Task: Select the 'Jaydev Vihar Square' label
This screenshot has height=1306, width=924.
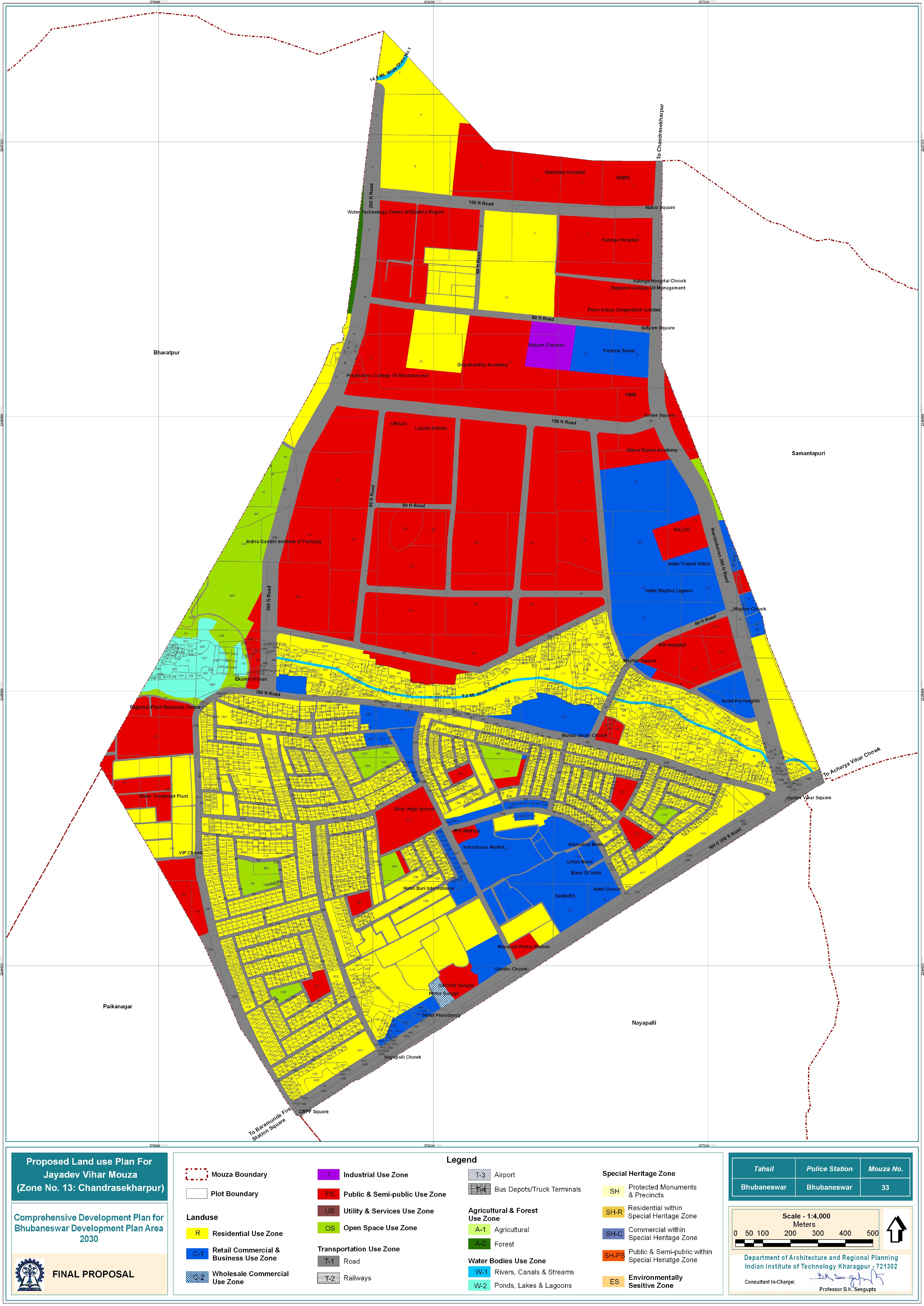Action: (808, 798)
